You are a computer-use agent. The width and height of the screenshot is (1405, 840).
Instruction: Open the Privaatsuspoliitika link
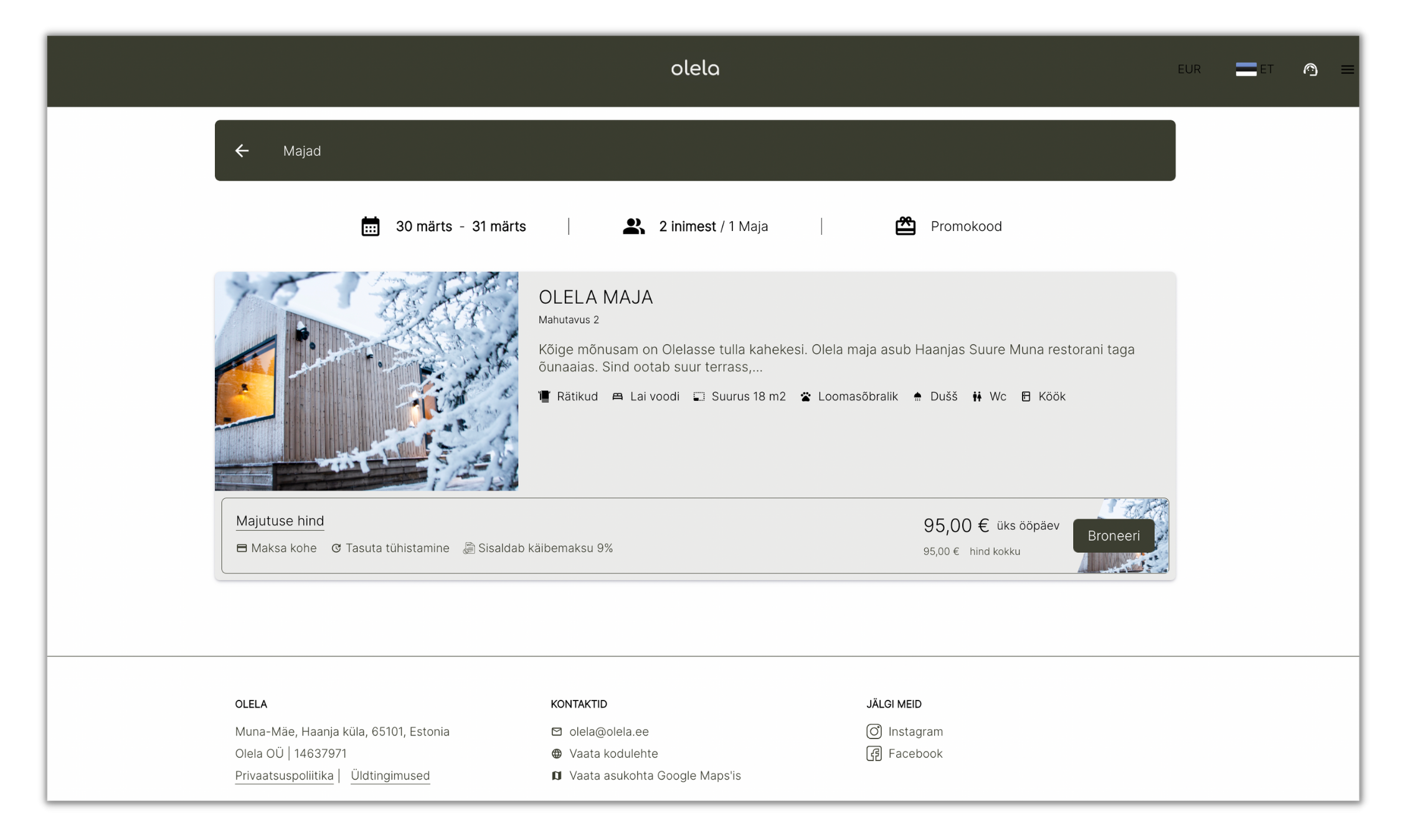click(284, 775)
